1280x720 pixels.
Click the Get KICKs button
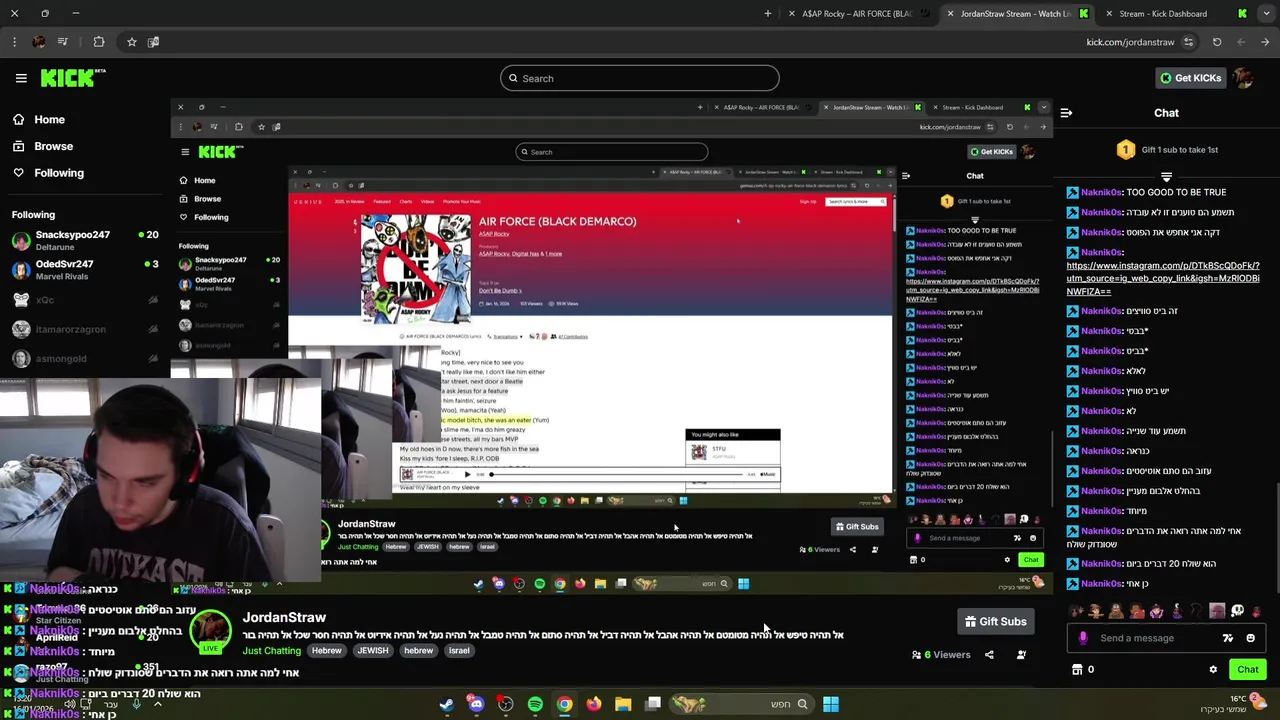(x=1189, y=78)
